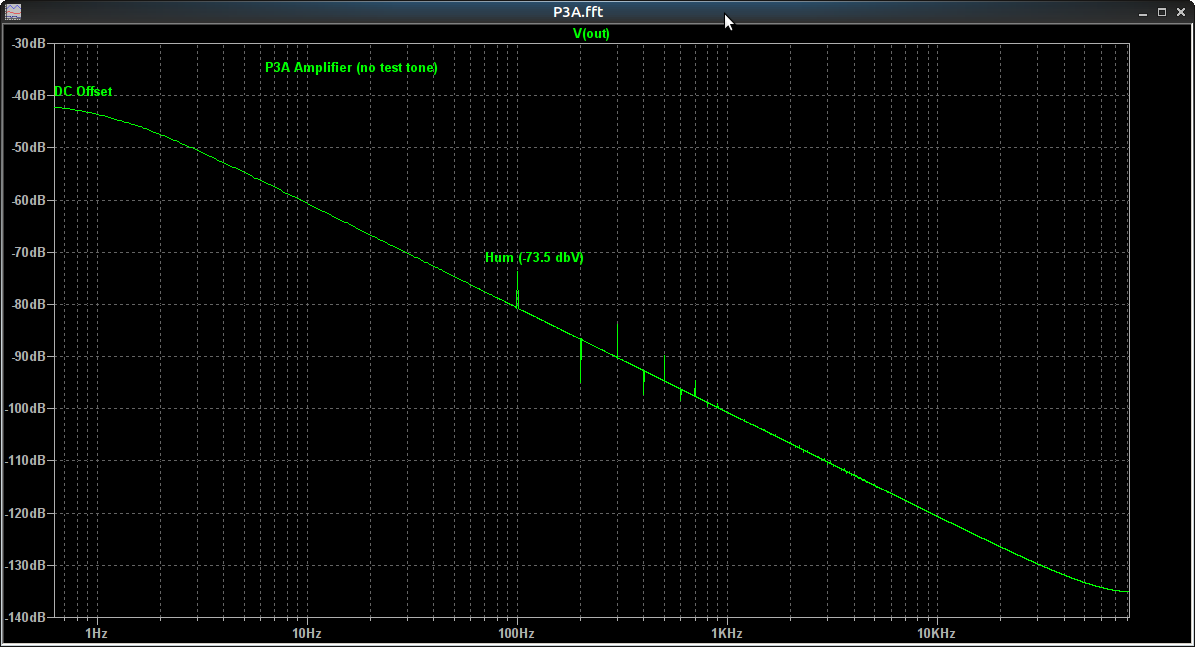This screenshot has width=1195, height=647.
Task: Close the P3A.fft window
Action: pos(1181,12)
